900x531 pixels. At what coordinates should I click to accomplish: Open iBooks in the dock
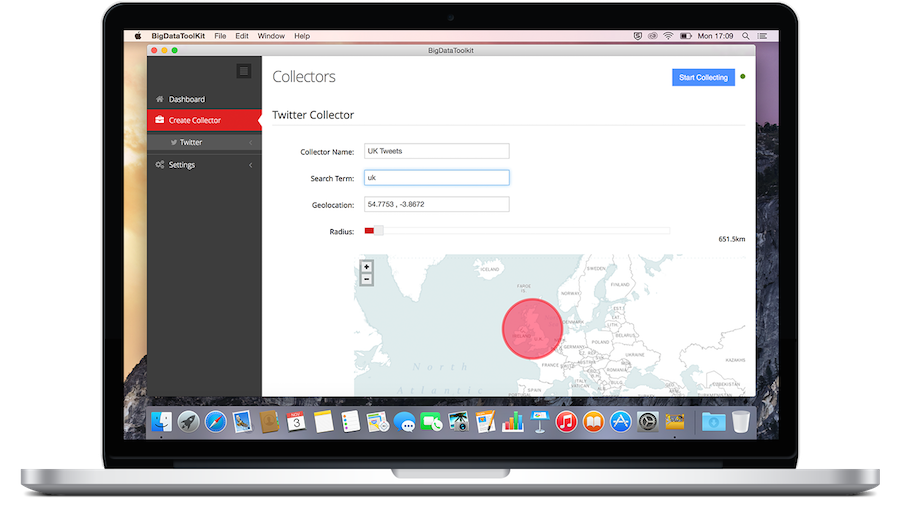point(593,422)
